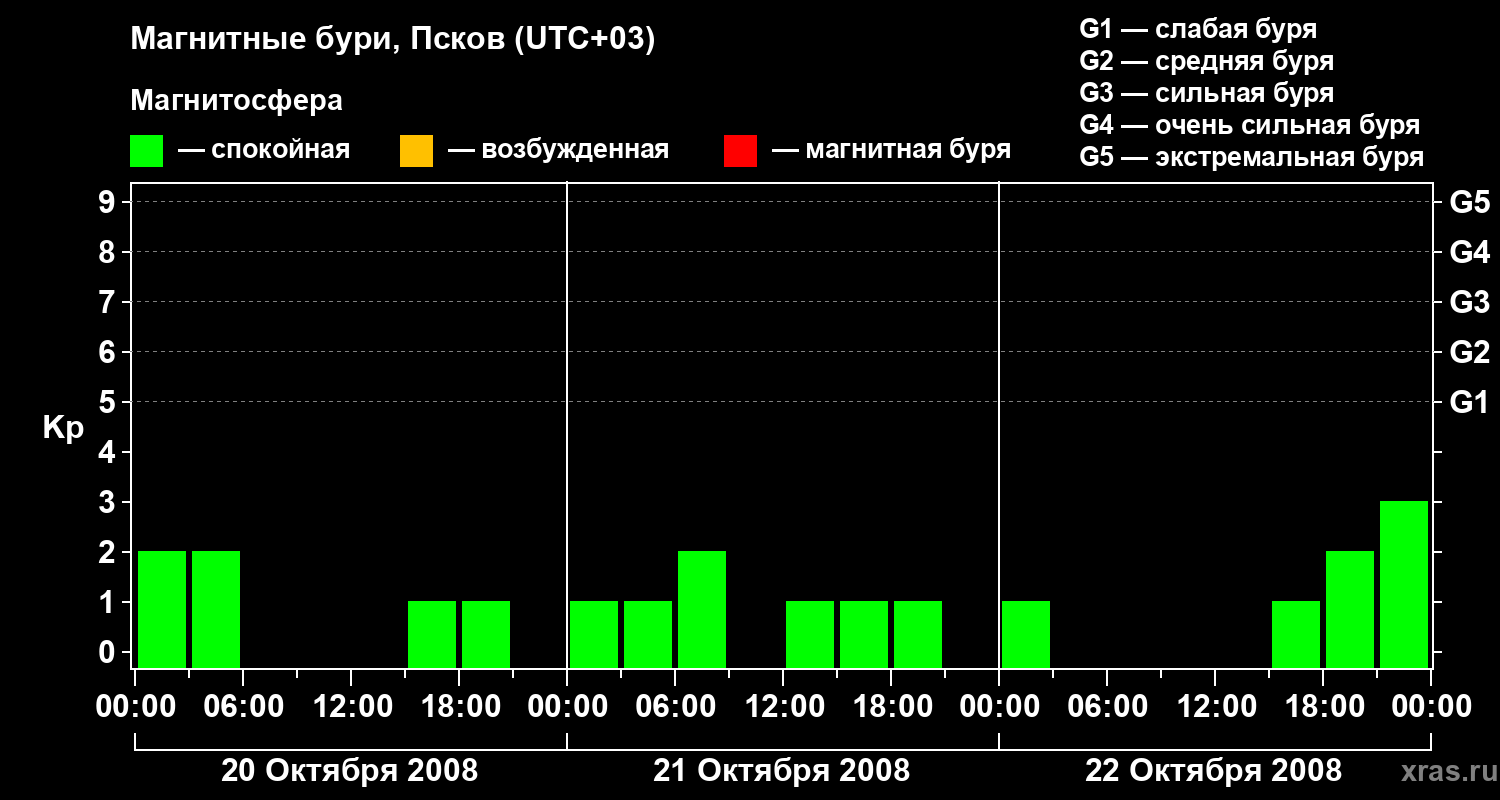Select the 21 Октября 18:00–21:00 bar
1500x800 pixels.
pyautogui.click(x=918, y=634)
